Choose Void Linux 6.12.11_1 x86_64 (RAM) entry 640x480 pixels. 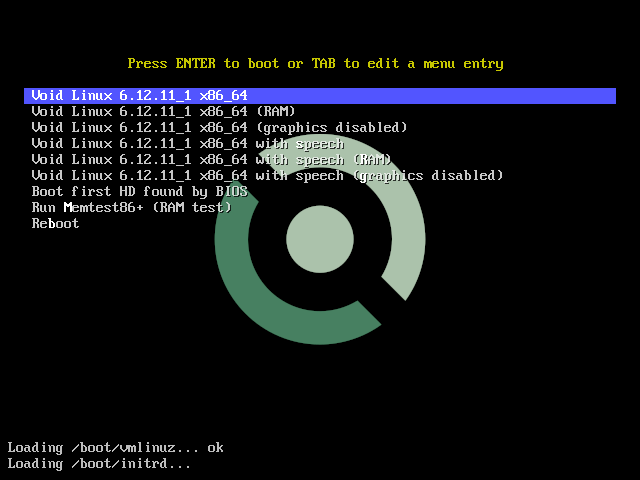click(x=163, y=111)
